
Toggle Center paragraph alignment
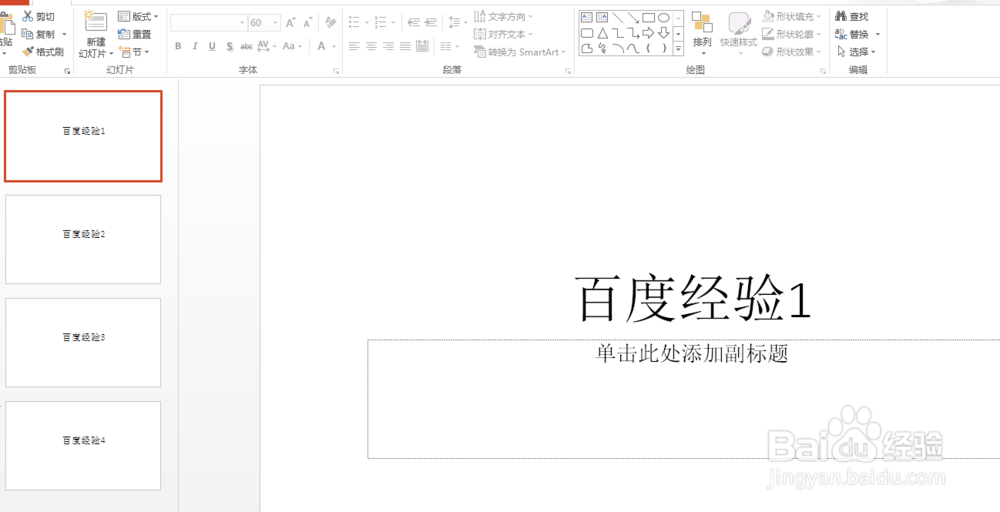371,46
